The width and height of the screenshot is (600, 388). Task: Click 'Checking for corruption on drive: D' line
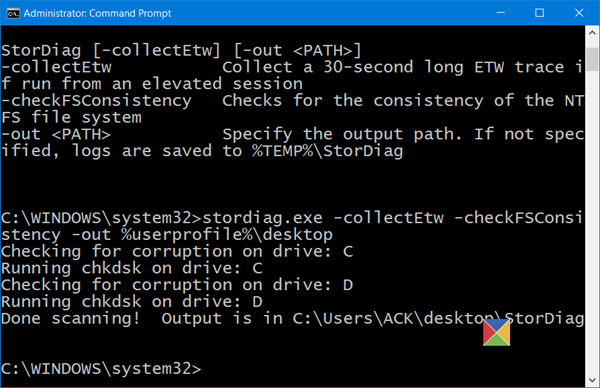(x=177, y=285)
